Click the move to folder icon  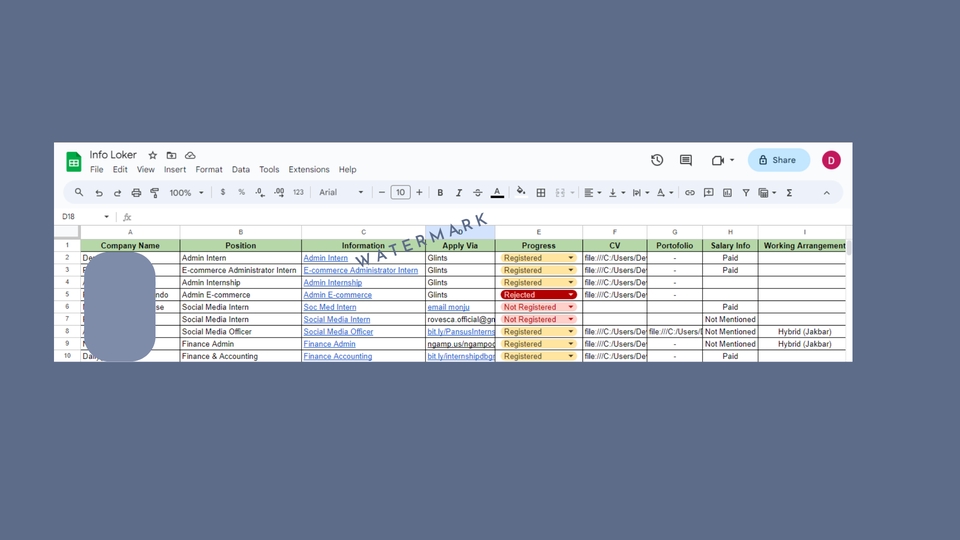pyautogui.click(x=171, y=156)
